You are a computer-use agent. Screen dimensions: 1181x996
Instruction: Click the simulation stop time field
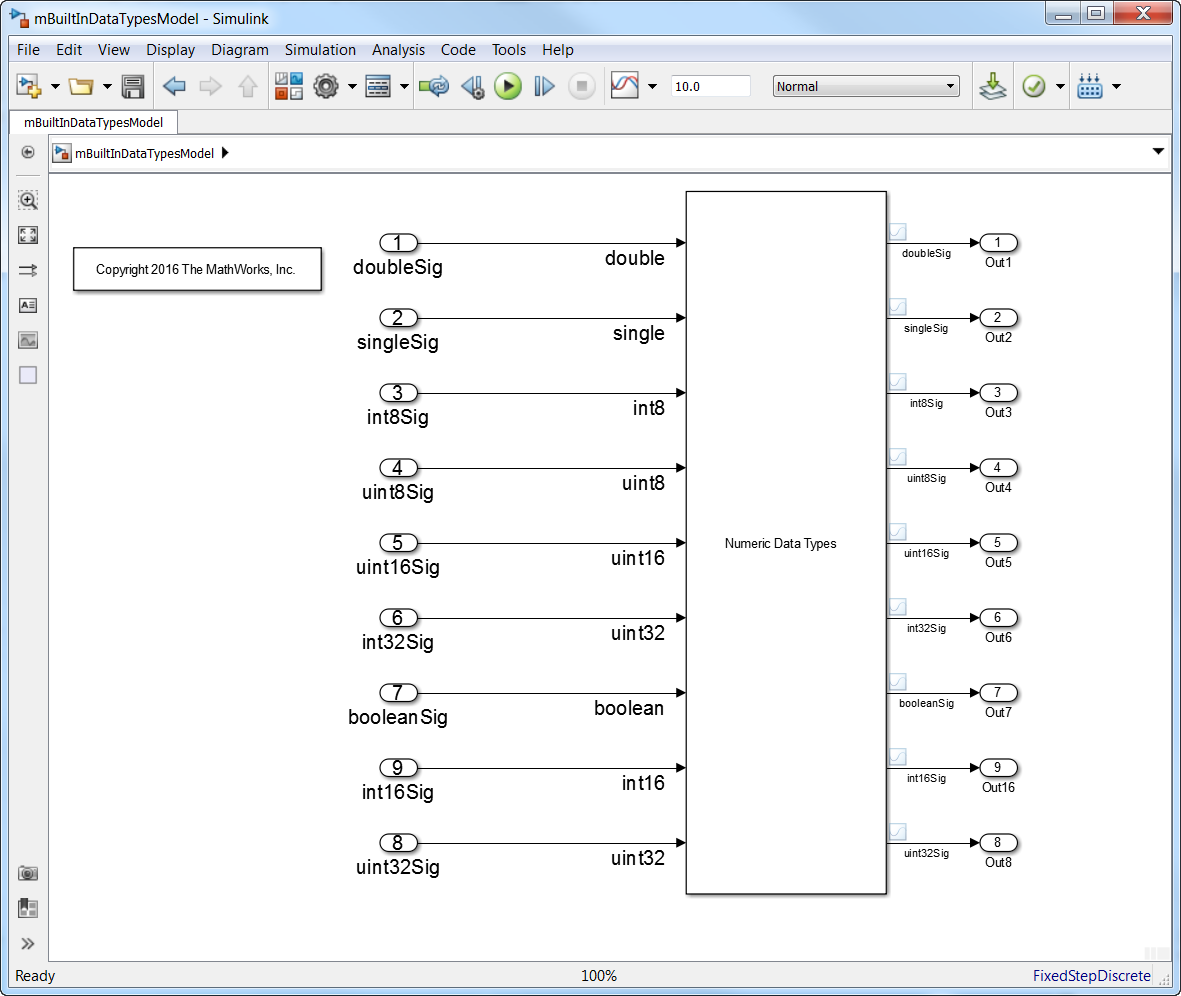point(710,87)
